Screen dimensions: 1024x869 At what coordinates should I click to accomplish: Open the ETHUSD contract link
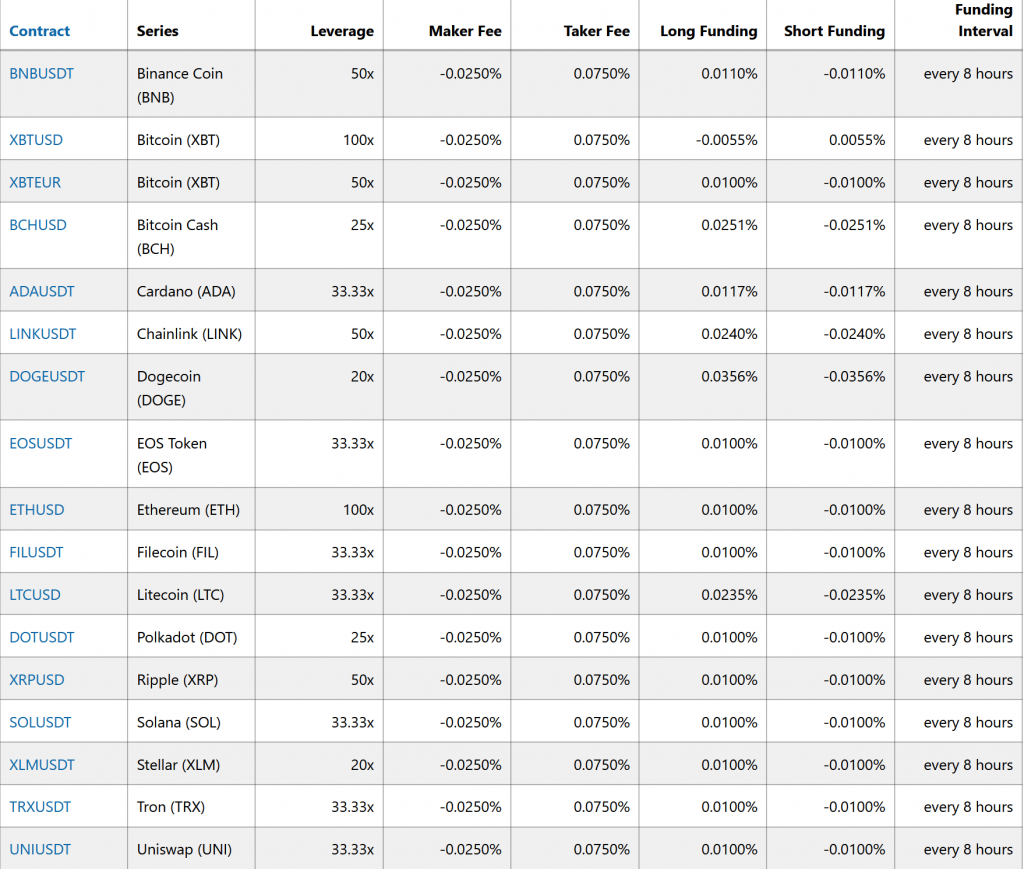click(x=37, y=509)
